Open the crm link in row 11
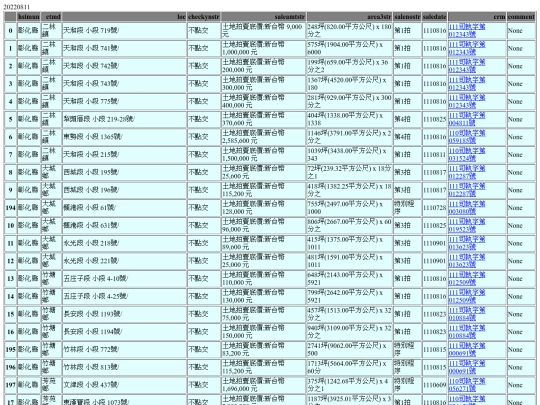Screen dimensions: 540x405 (467, 243)
